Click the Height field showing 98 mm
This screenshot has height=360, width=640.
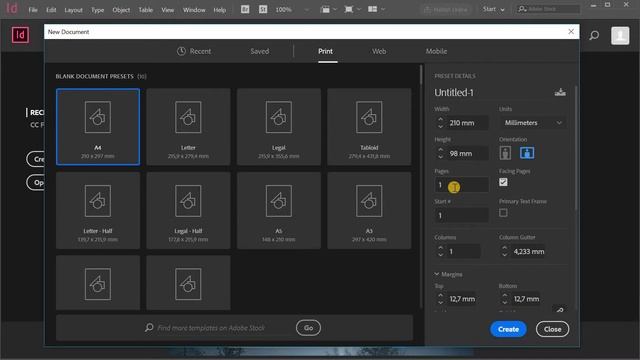tap(468, 153)
